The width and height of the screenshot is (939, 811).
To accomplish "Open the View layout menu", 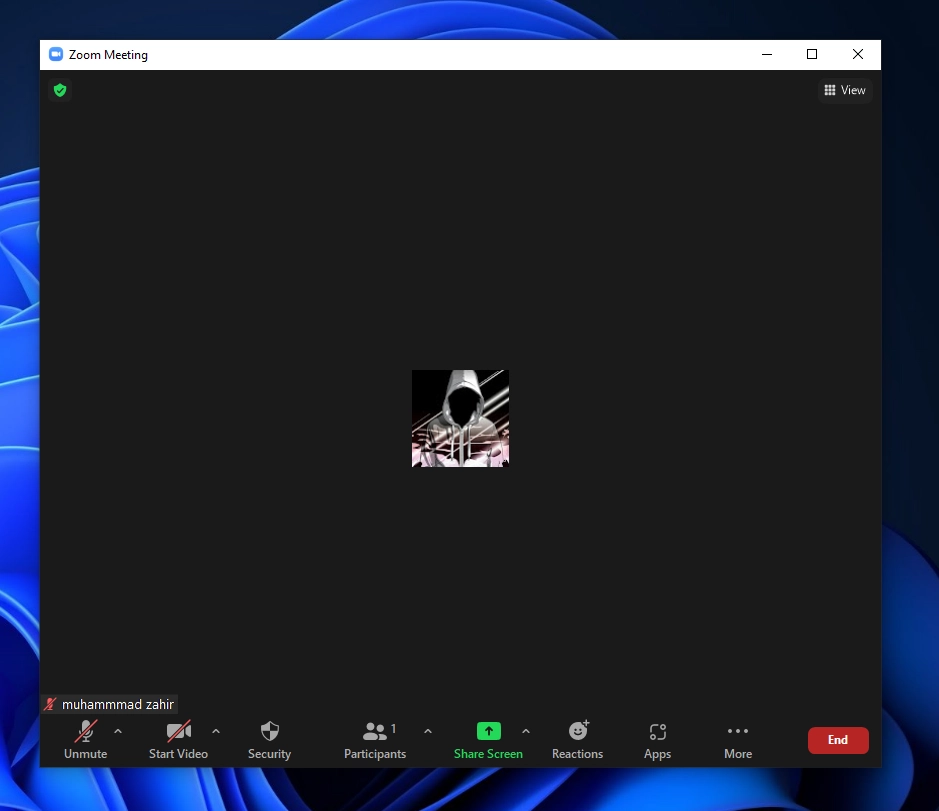I will [845, 90].
